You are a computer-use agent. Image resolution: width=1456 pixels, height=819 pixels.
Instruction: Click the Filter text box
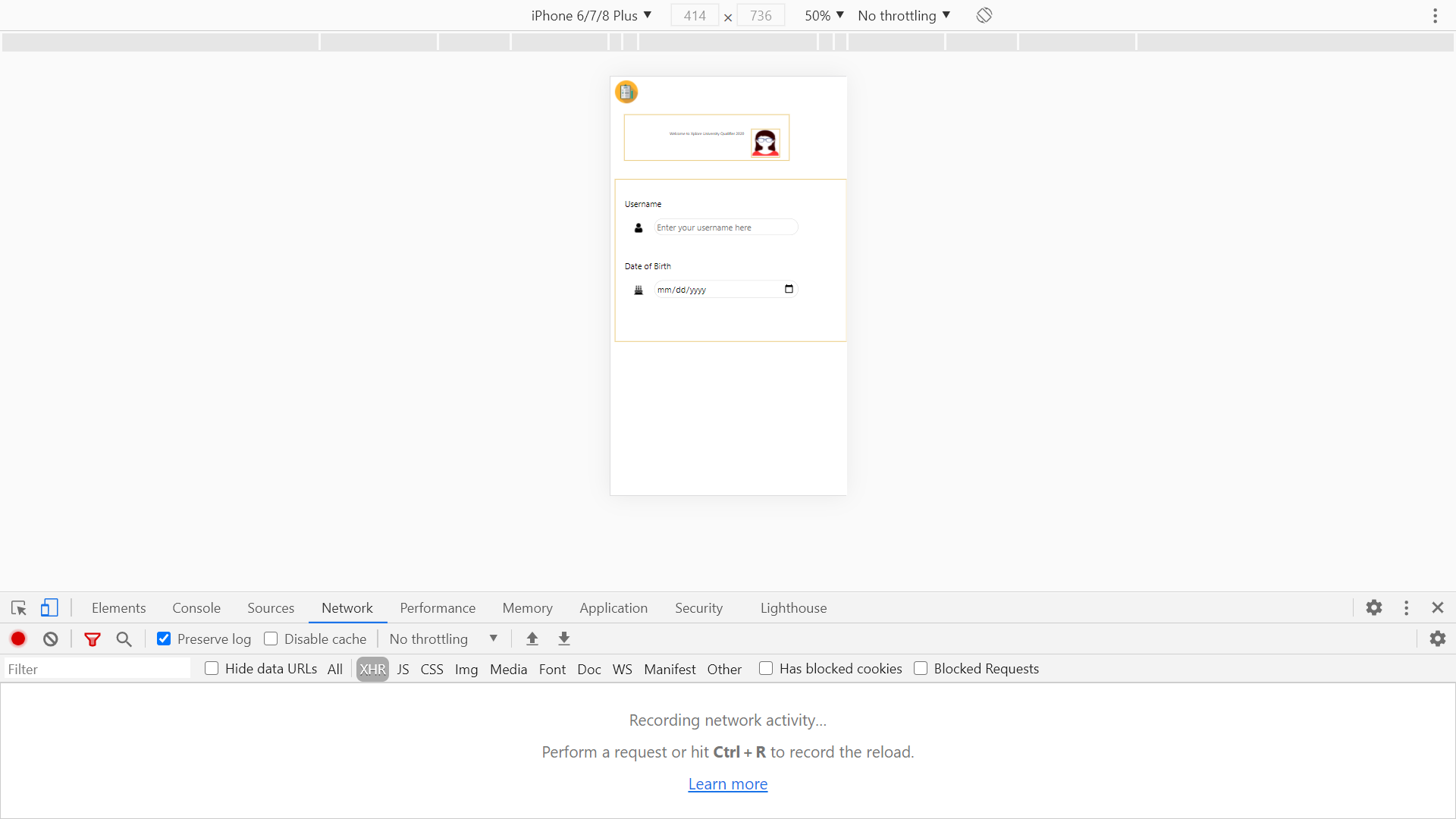point(97,669)
